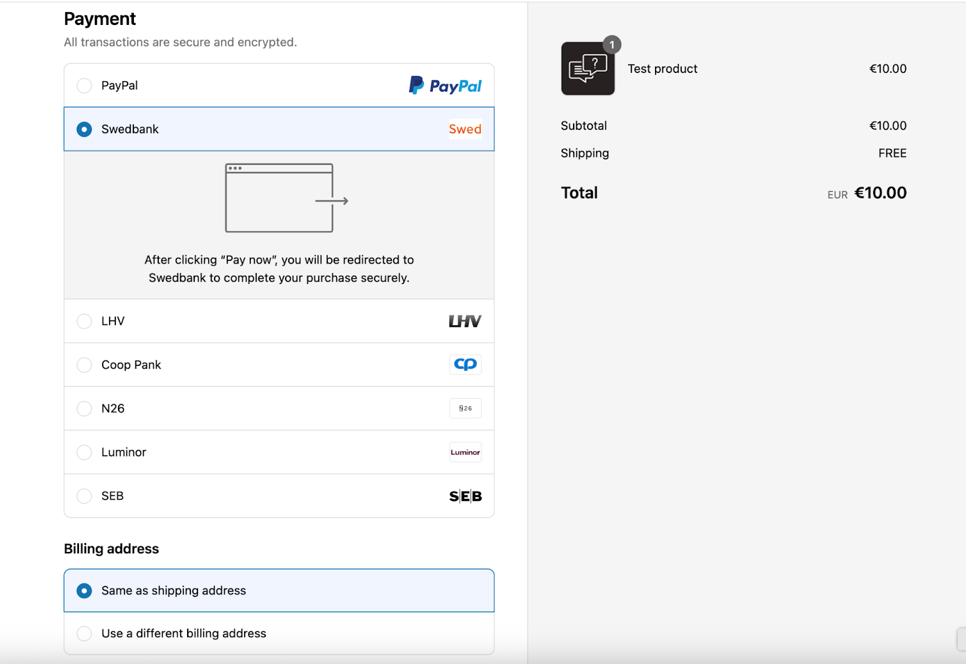Open the Test product thumbnail
The height and width of the screenshot is (664, 966).
click(588, 68)
